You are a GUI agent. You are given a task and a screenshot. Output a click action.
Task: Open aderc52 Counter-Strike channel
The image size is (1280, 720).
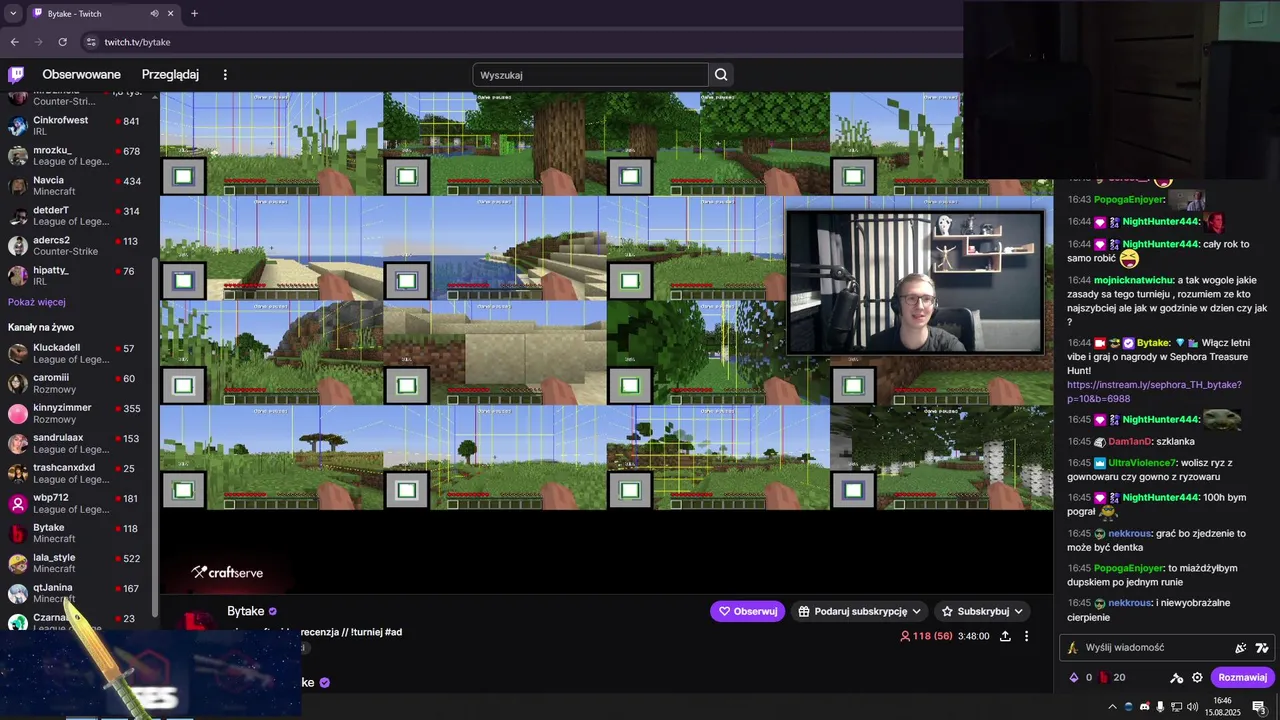tap(77, 246)
